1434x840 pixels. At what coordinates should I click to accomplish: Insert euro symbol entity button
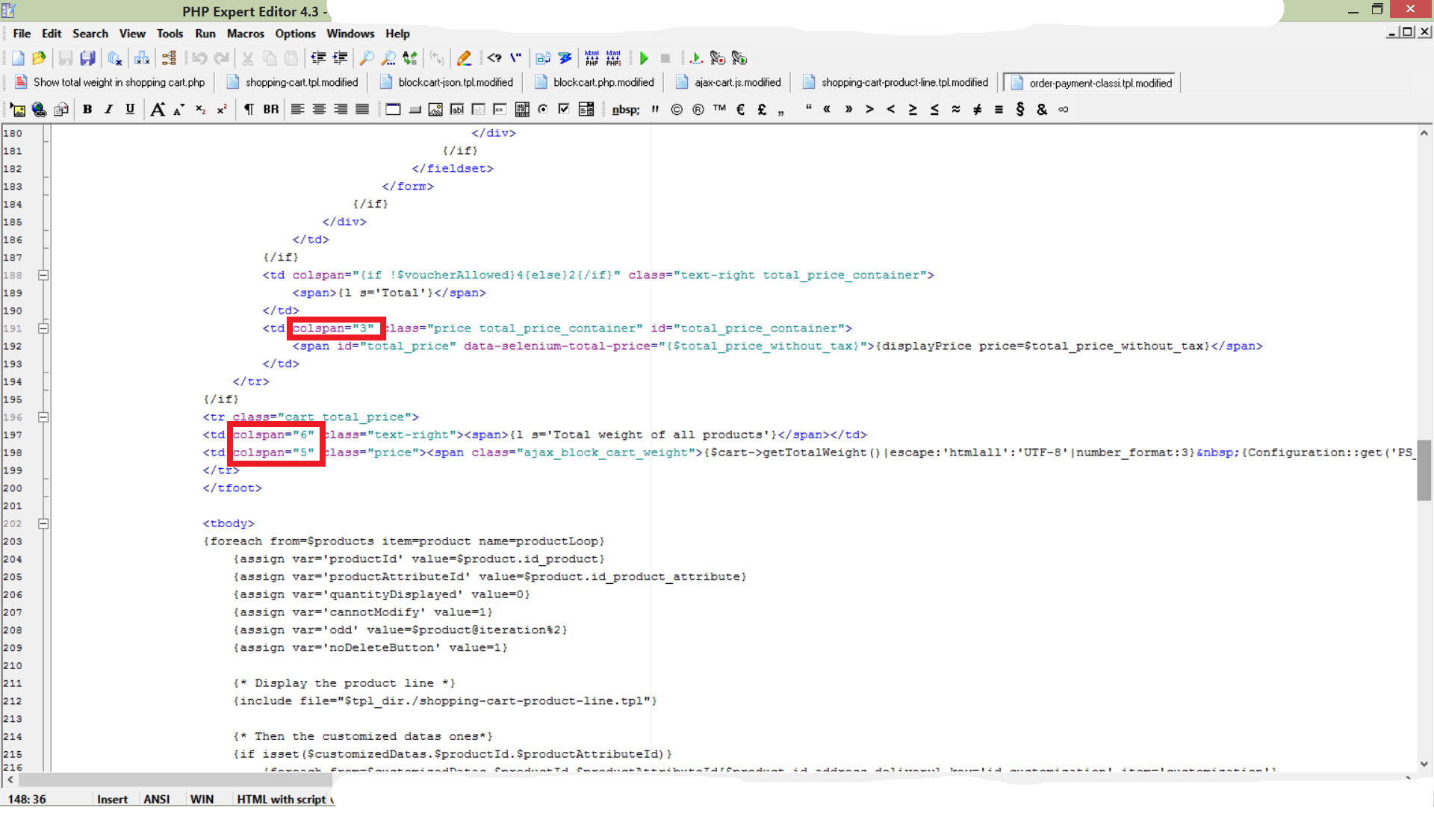pyautogui.click(x=740, y=110)
